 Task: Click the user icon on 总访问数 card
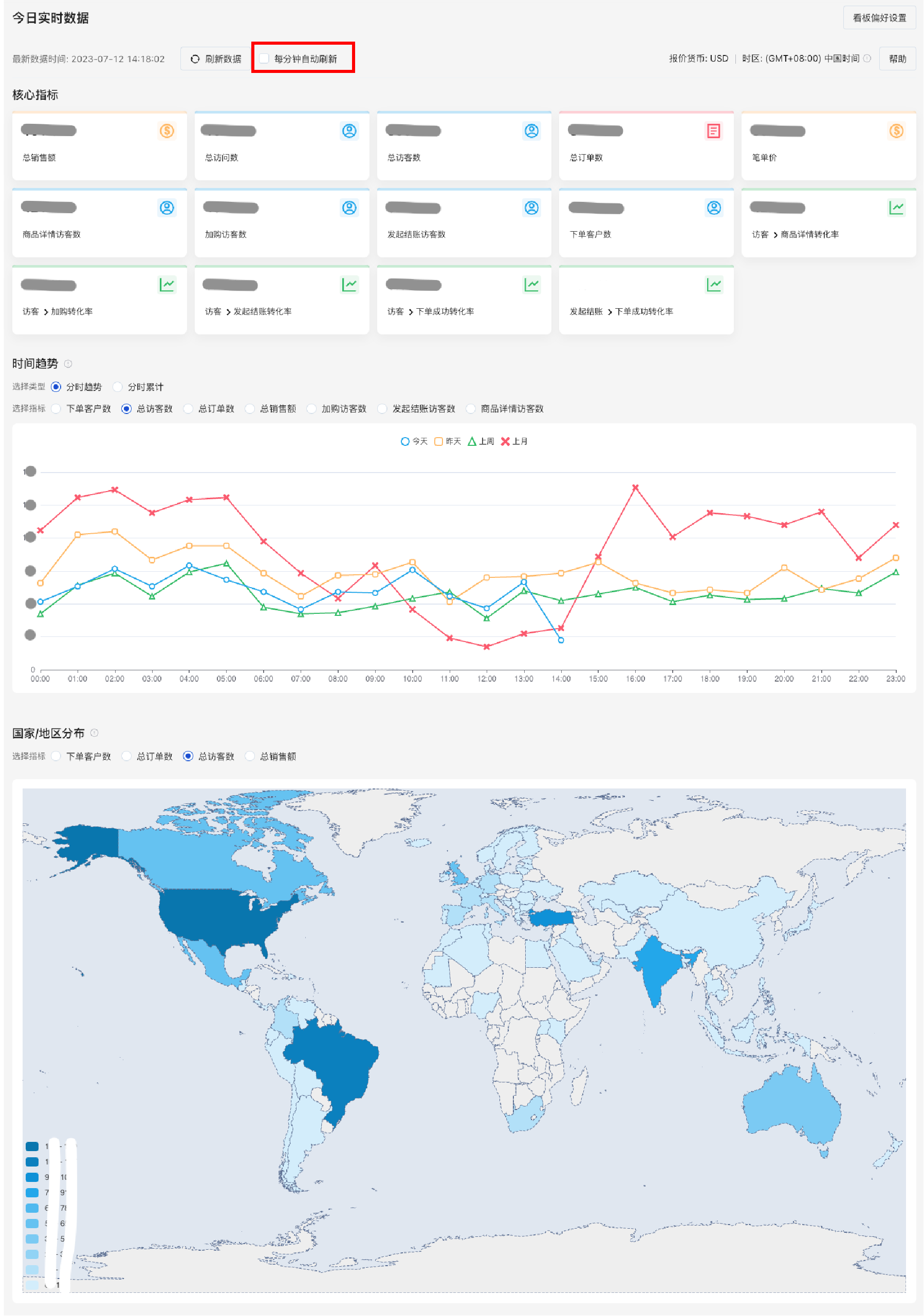349,131
